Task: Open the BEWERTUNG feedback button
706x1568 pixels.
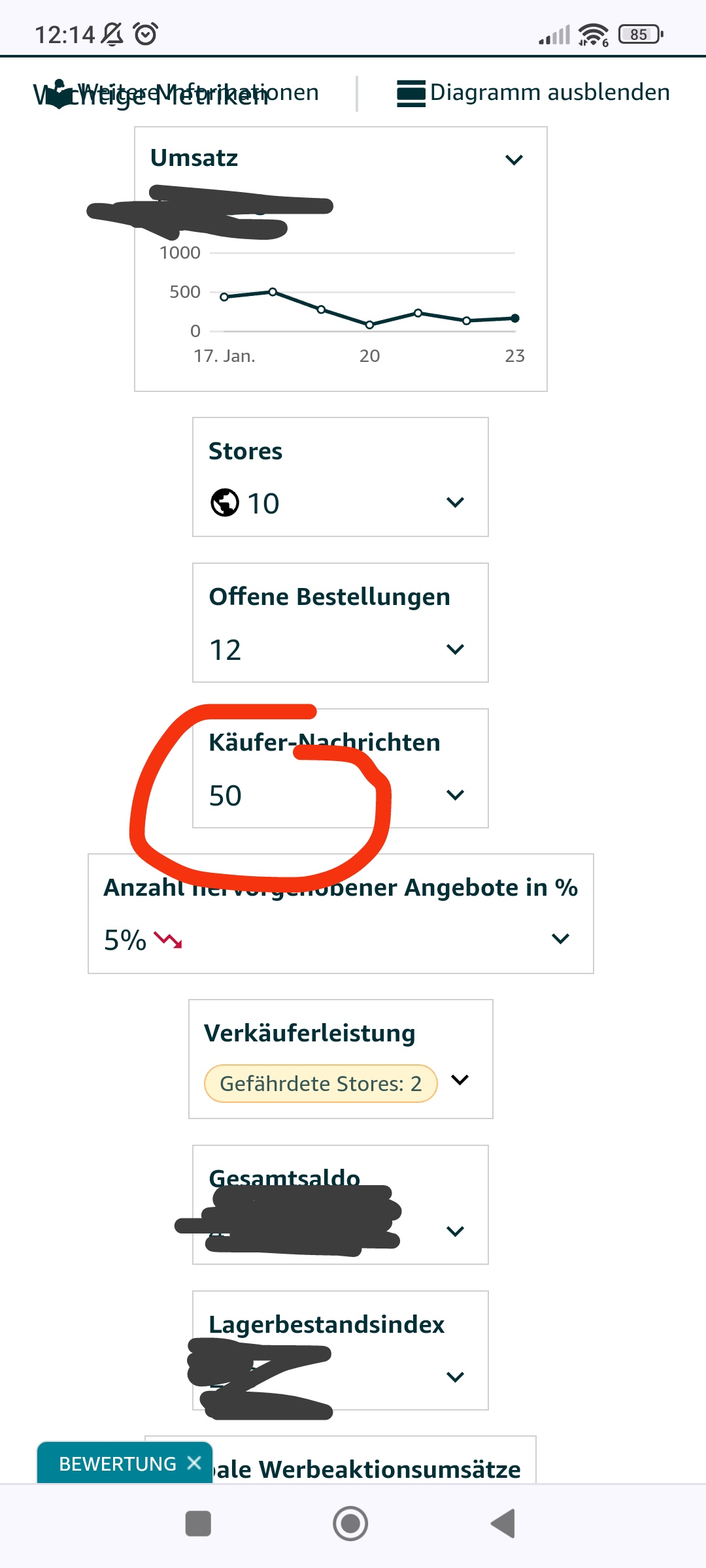Action: [x=118, y=1463]
